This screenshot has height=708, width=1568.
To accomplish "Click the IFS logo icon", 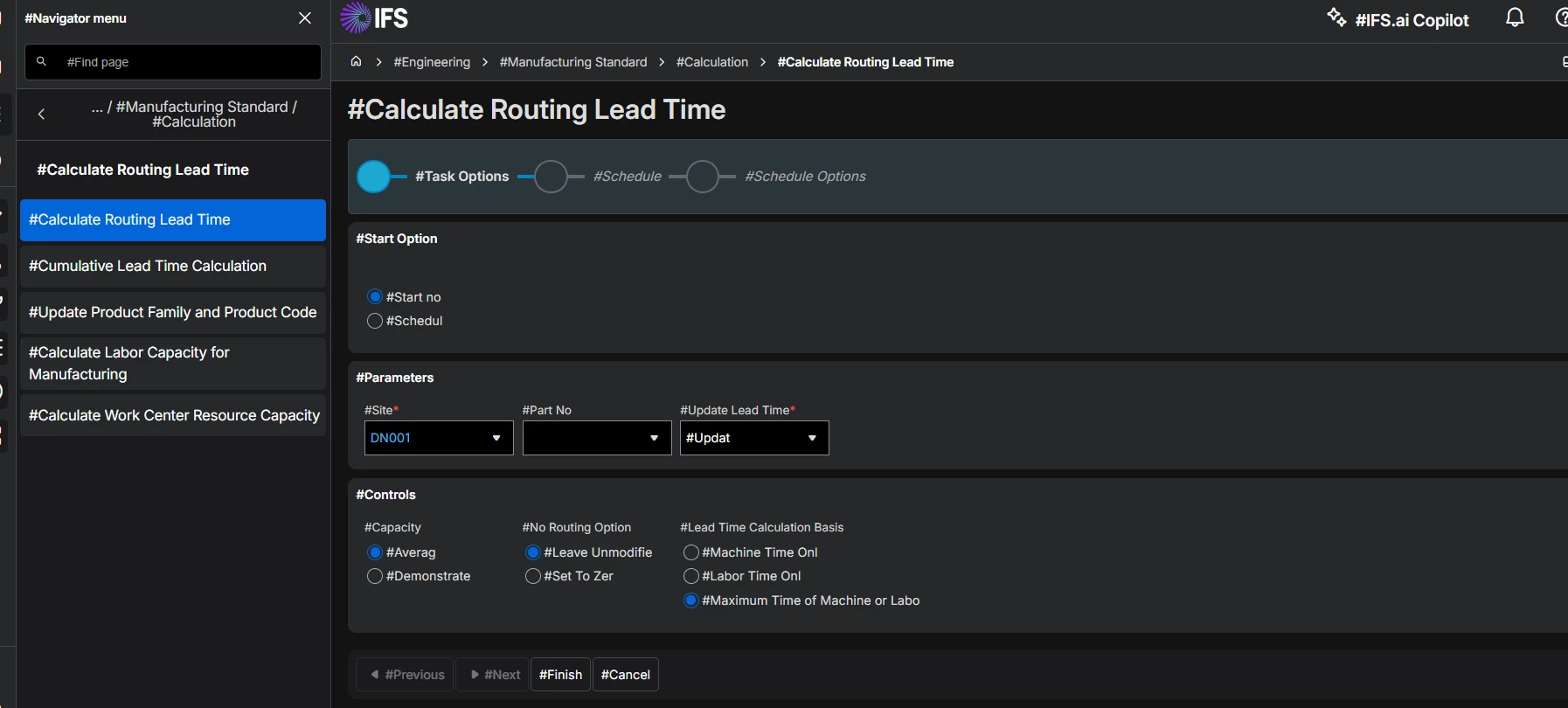I will pos(356,17).
